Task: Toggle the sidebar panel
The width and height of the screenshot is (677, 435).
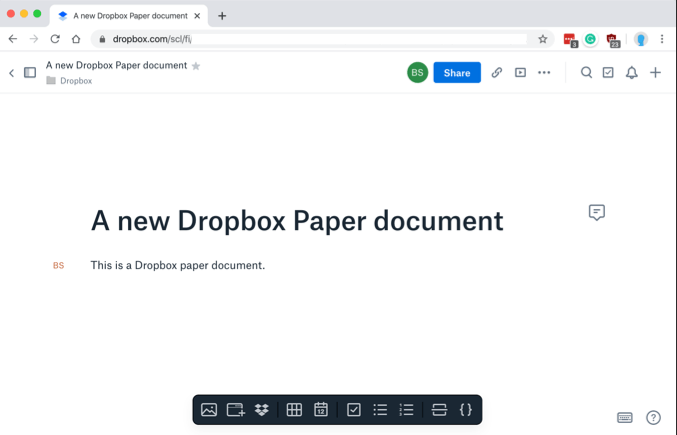Action: pyautogui.click(x=30, y=72)
